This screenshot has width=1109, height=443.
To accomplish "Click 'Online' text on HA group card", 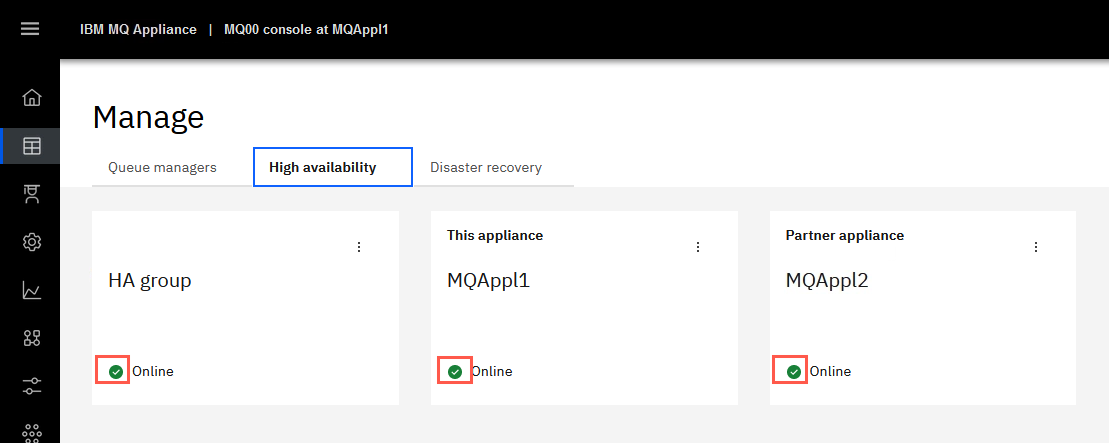I will click(153, 372).
